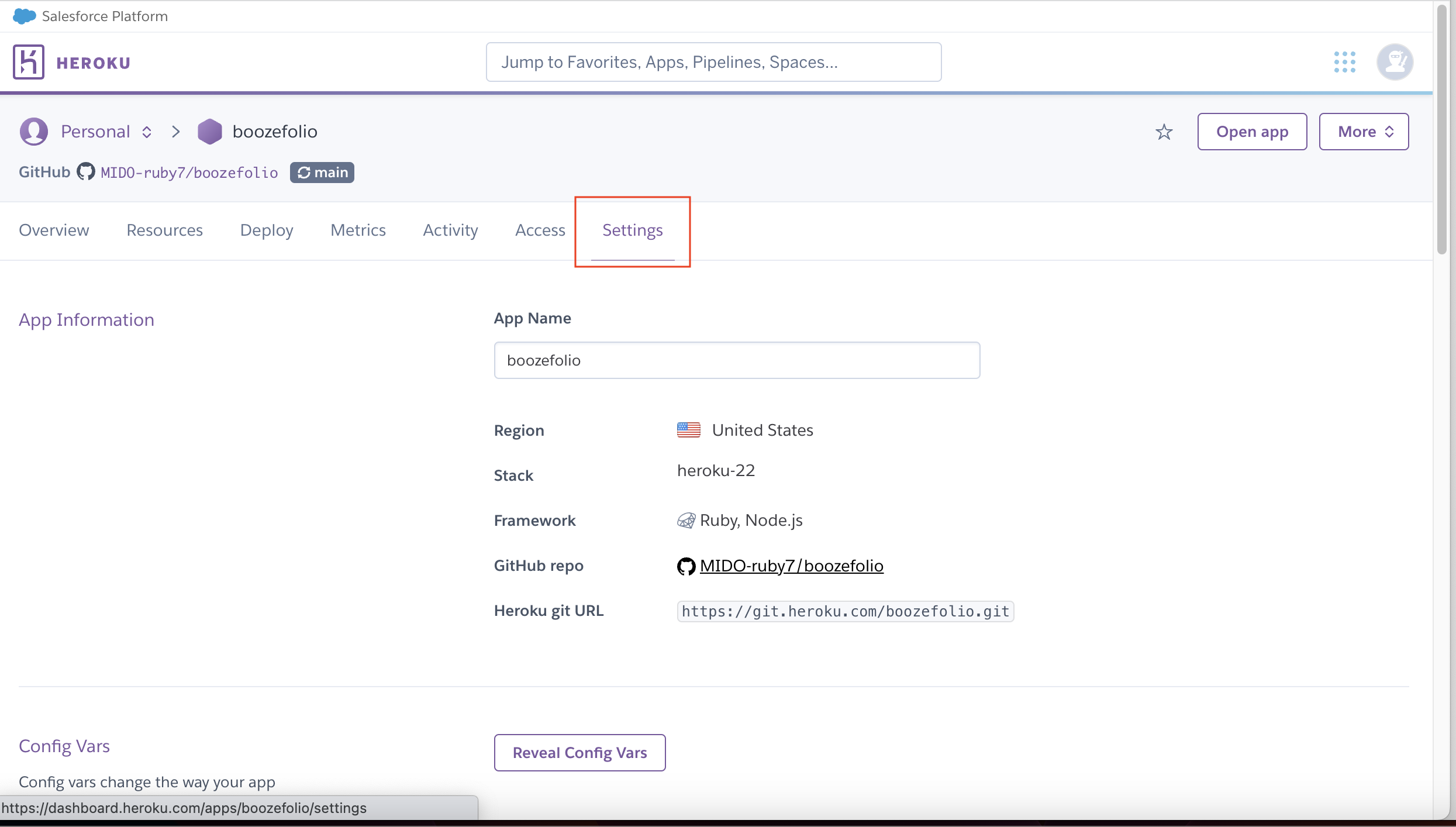
Task: Click the Personal account avatar icon
Action: click(x=34, y=132)
